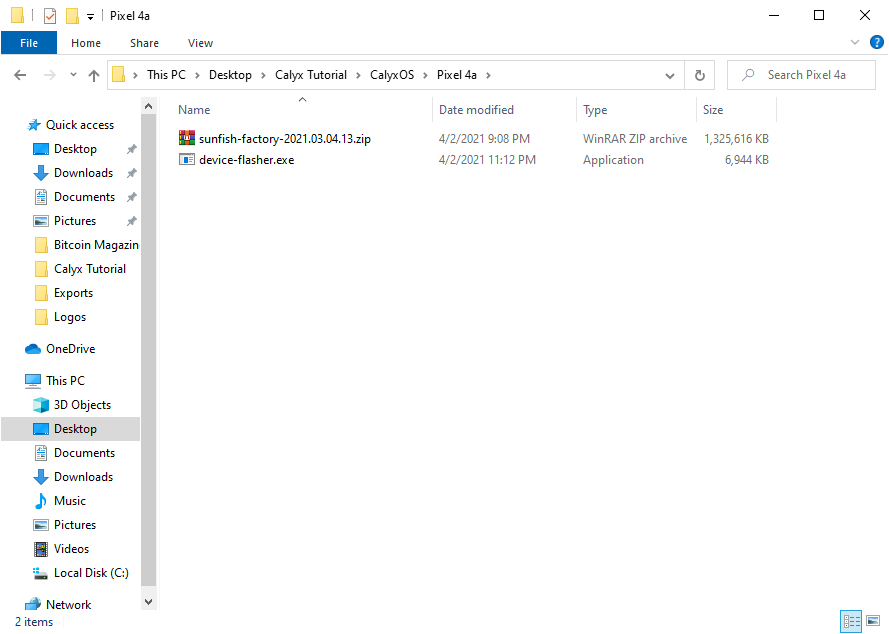Click in the Search Pixel 4a box
The image size is (889, 634).
pyautogui.click(x=805, y=75)
